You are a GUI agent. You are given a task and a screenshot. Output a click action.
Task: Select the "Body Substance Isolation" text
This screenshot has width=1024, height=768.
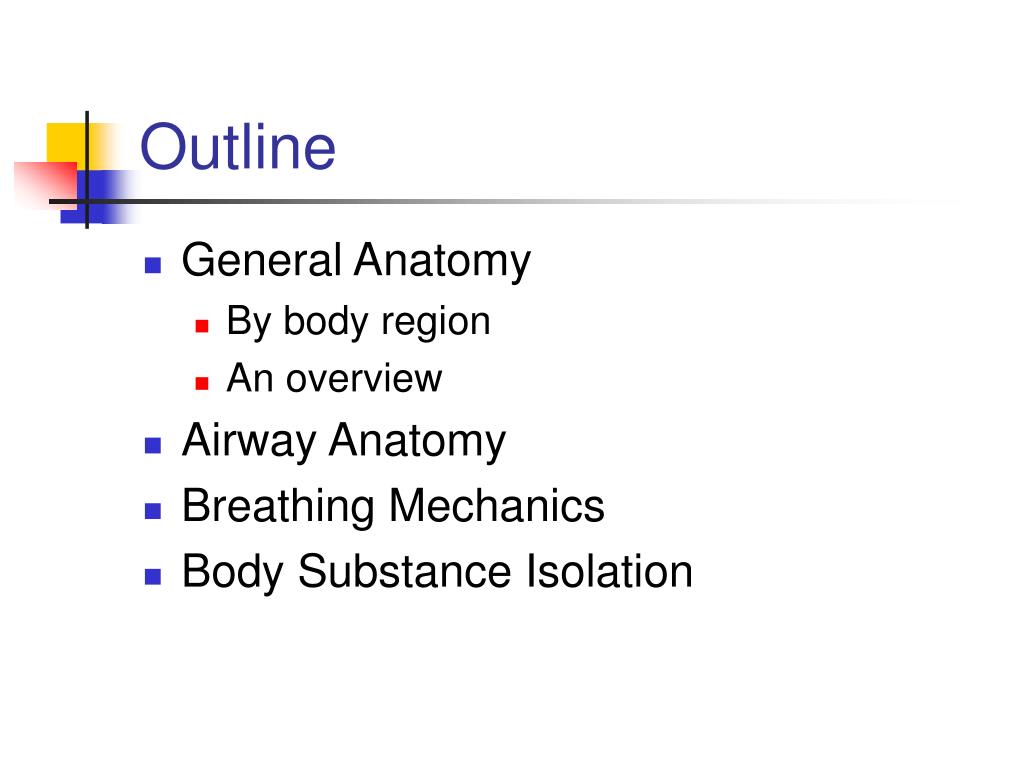438,573
